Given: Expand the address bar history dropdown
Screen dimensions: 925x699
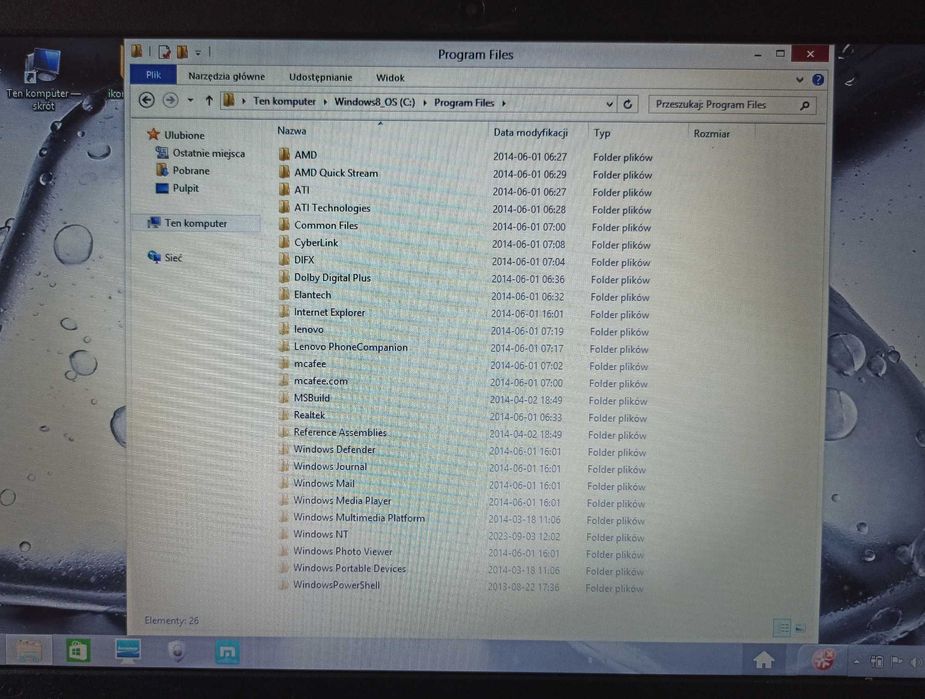Looking at the screenshot, I should [609, 104].
